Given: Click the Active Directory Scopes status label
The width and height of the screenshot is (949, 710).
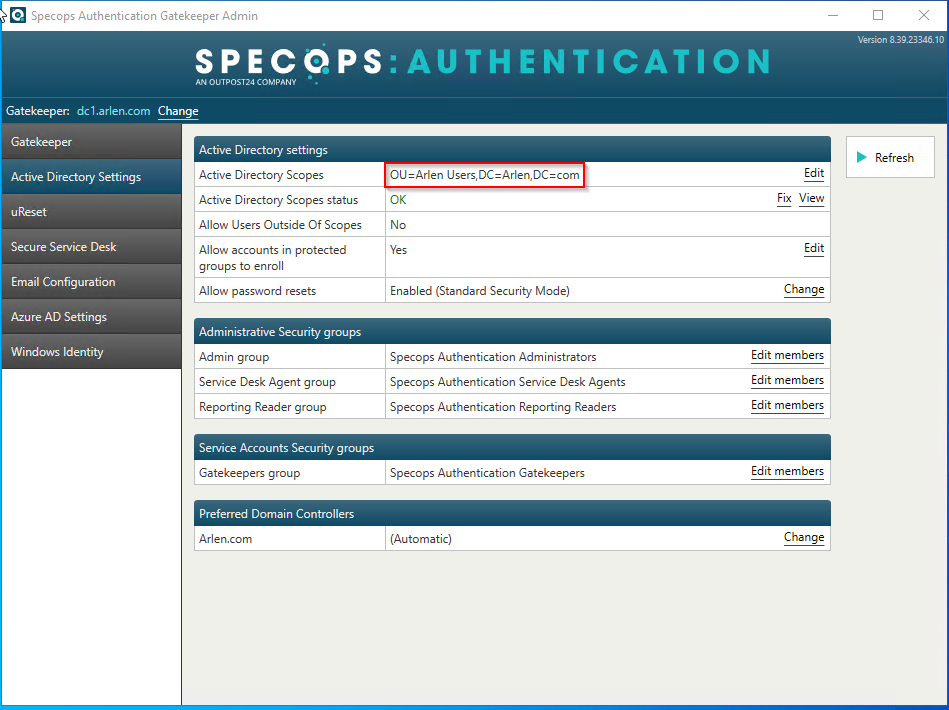Looking at the screenshot, I should click(x=278, y=200).
